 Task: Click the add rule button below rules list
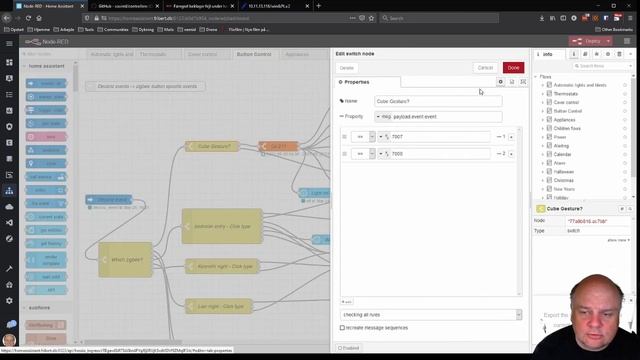(347, 302)
